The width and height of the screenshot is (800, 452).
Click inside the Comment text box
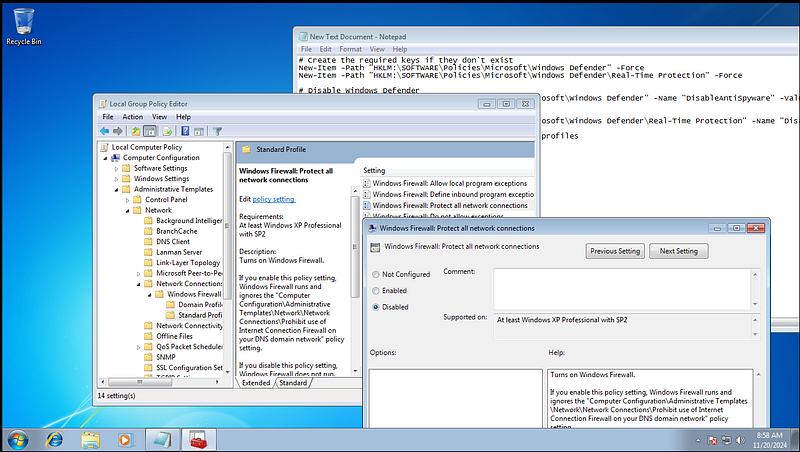coord(622,289)
